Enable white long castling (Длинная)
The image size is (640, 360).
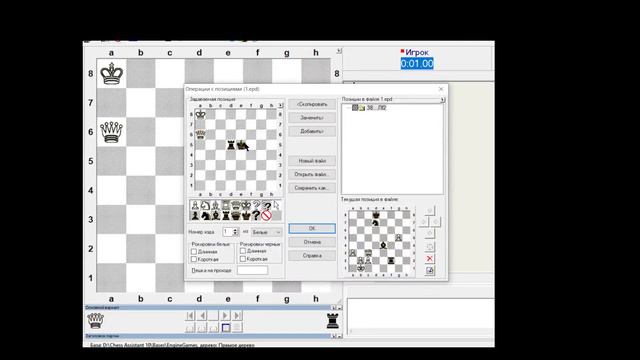click(x=194, y=251)
